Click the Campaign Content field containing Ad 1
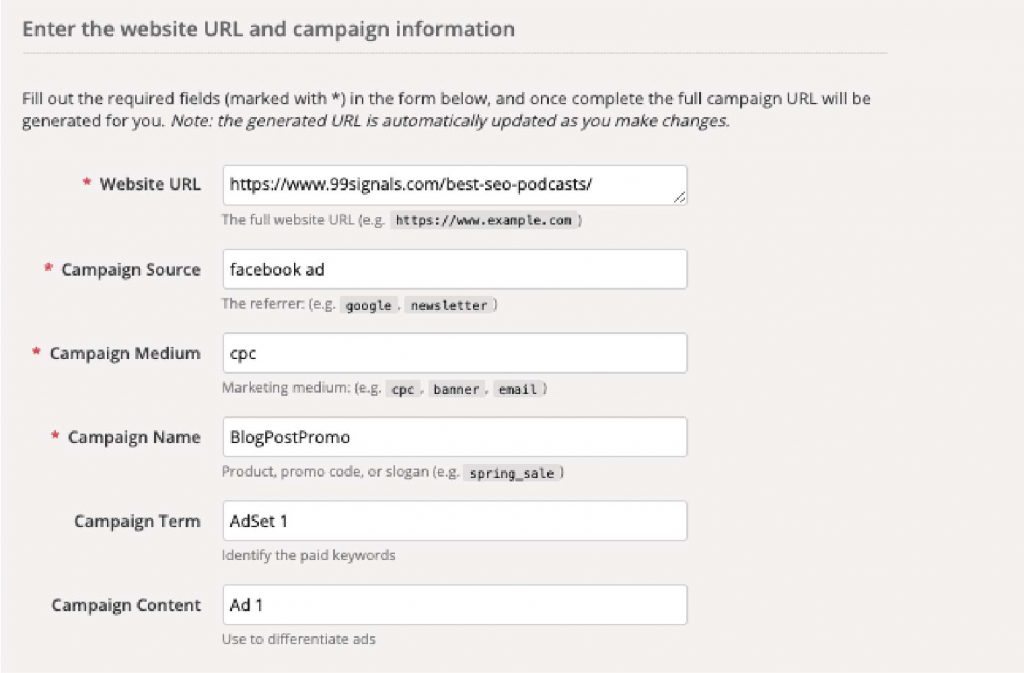This screenshot has height=673, width=1024. coord(455,604)
